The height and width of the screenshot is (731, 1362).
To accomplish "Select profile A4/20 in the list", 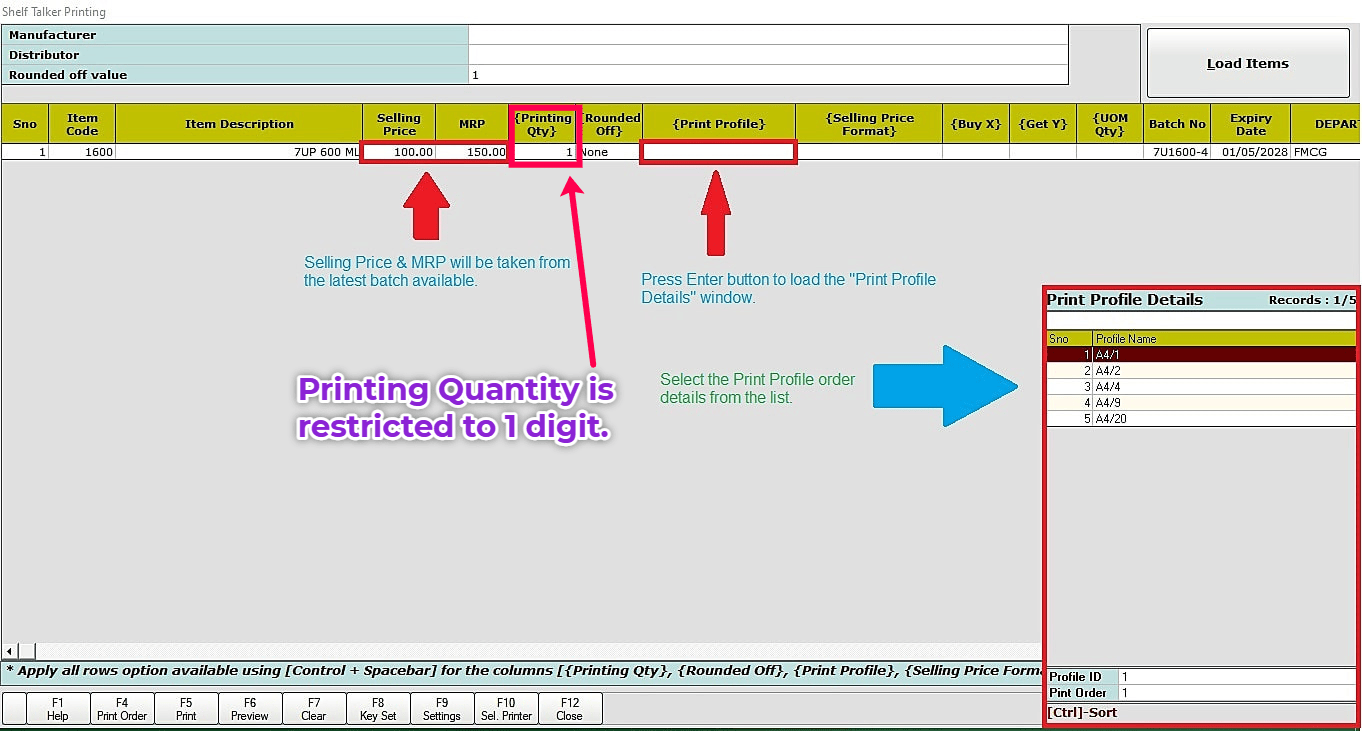I will pos(1201,418).
